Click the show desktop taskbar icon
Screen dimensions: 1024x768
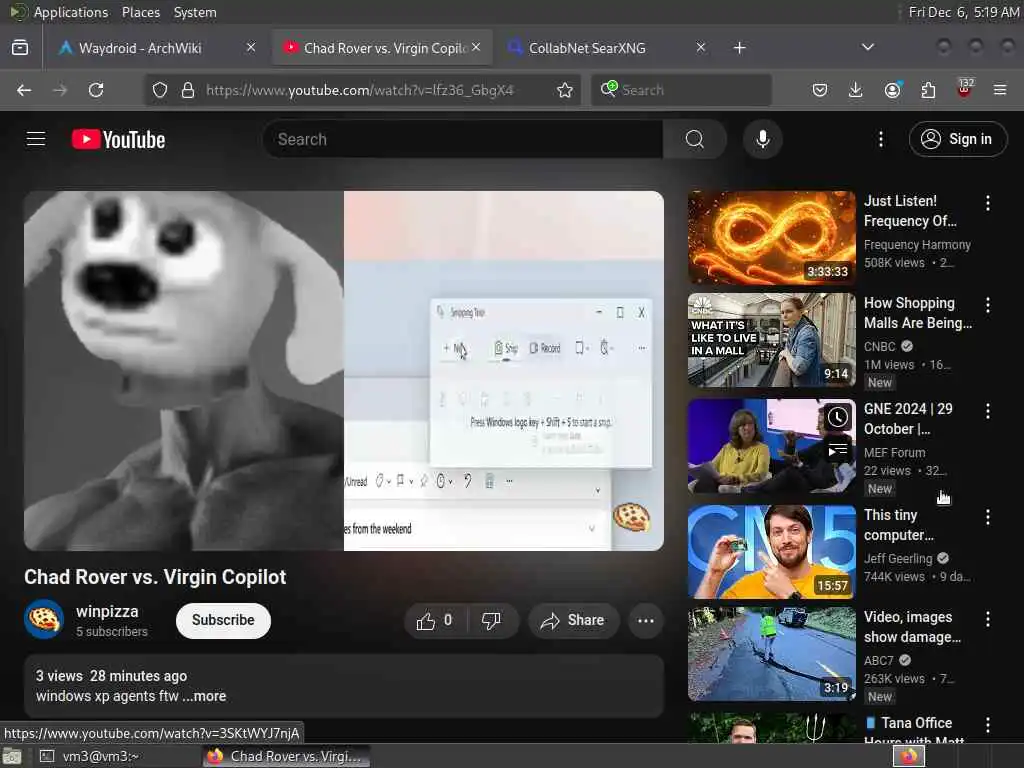(x=12, y=757)
